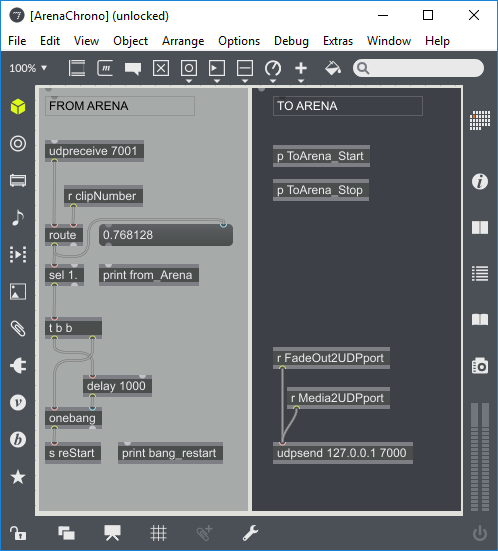Select the p ToArena_Start object
Screen dimensions: 498x551
(321, 156)
